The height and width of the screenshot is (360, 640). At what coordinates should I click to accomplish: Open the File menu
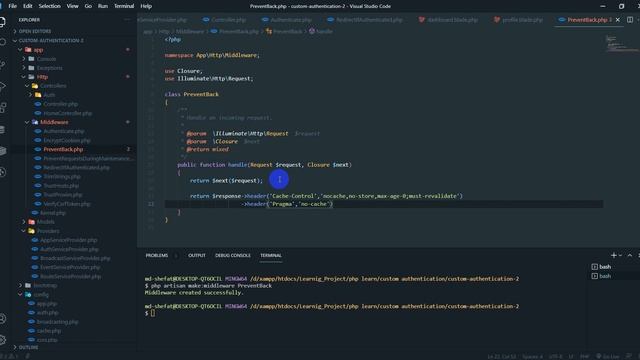tap(13, 6)
